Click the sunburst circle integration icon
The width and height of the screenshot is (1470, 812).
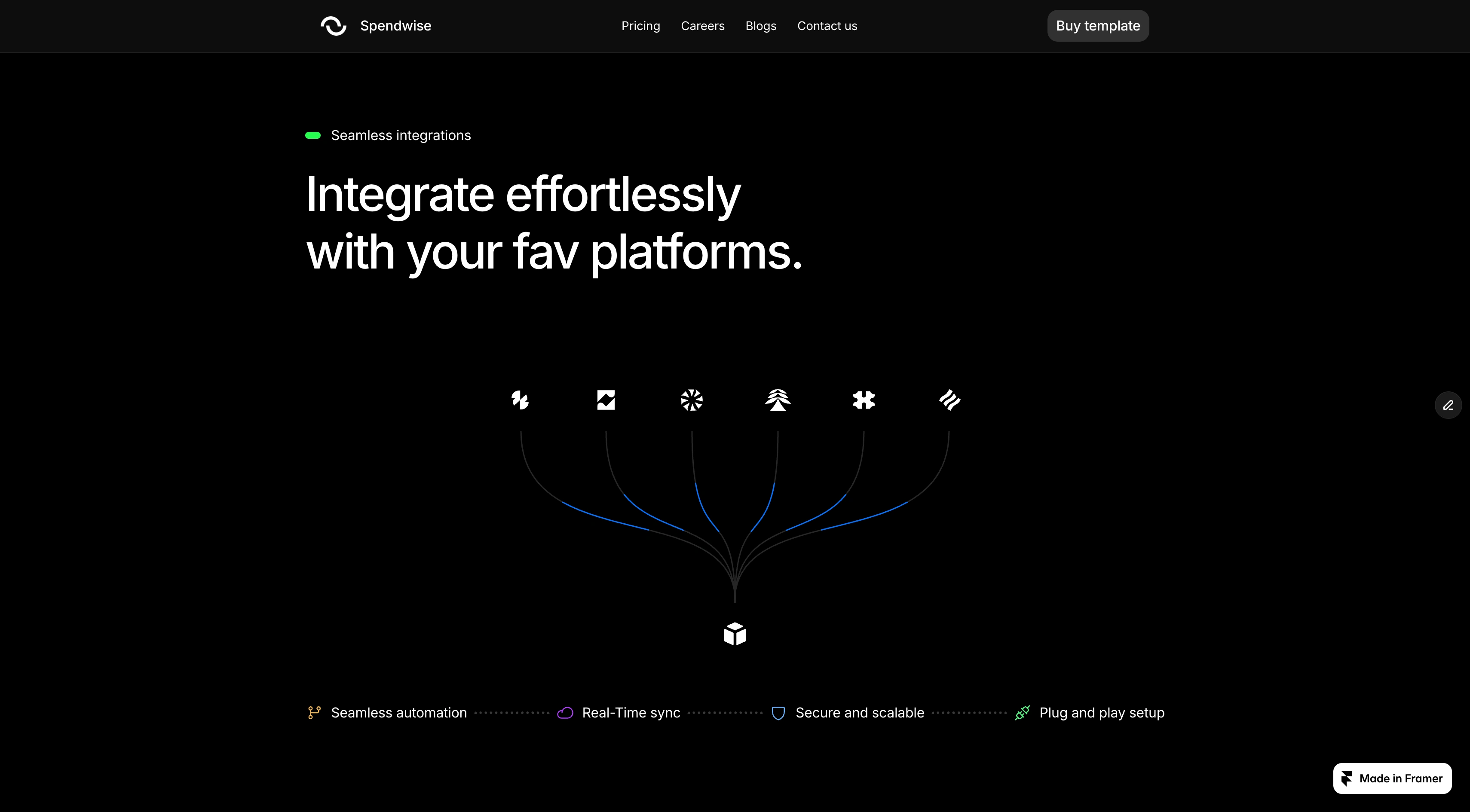(692, 400)
